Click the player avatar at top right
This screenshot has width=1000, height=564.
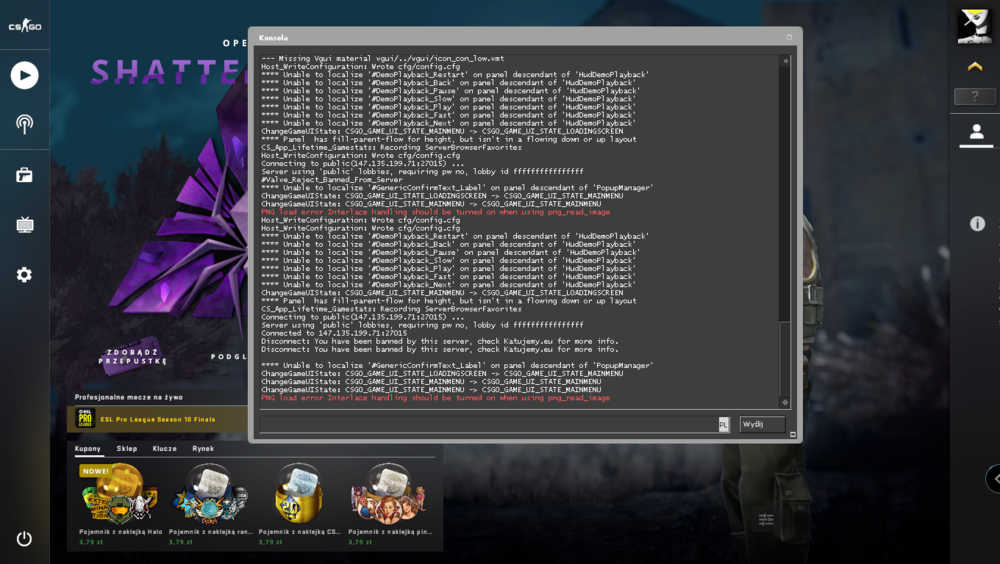tap(974, 26)
